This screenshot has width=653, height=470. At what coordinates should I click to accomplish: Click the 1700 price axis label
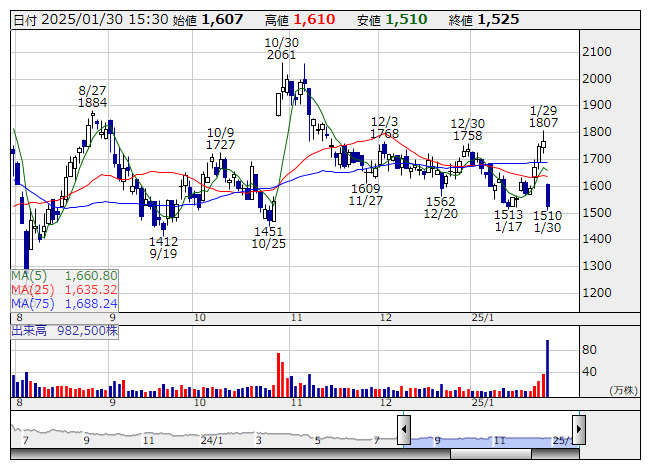(597, 159)
